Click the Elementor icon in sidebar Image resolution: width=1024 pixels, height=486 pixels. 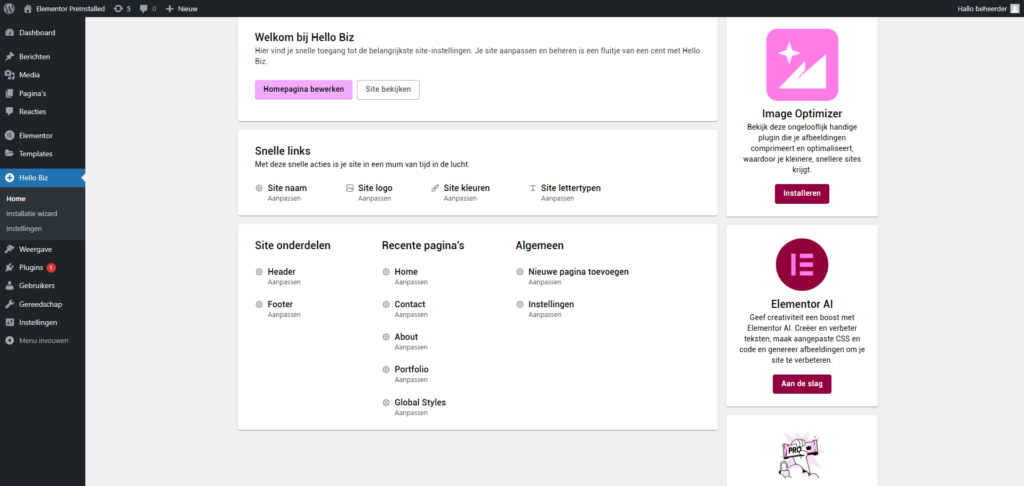coord(10,136)
